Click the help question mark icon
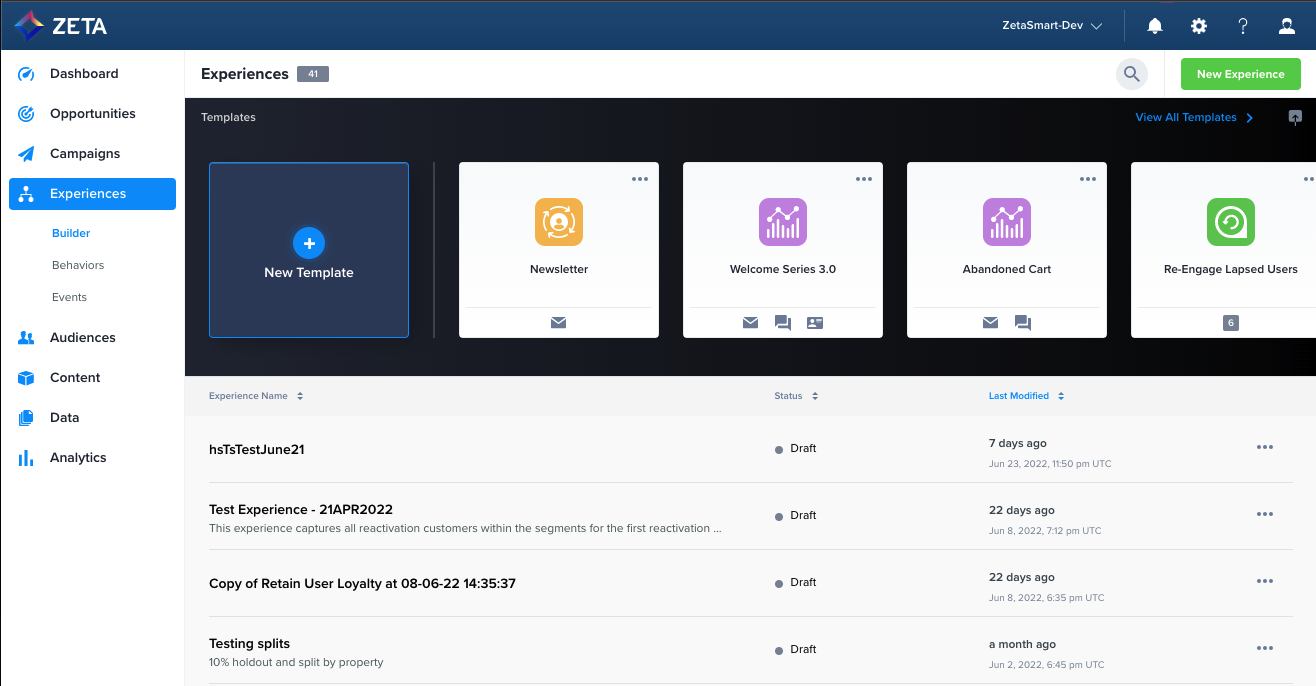Viewport: 1316px width, 686px height. coord(1243,26)
